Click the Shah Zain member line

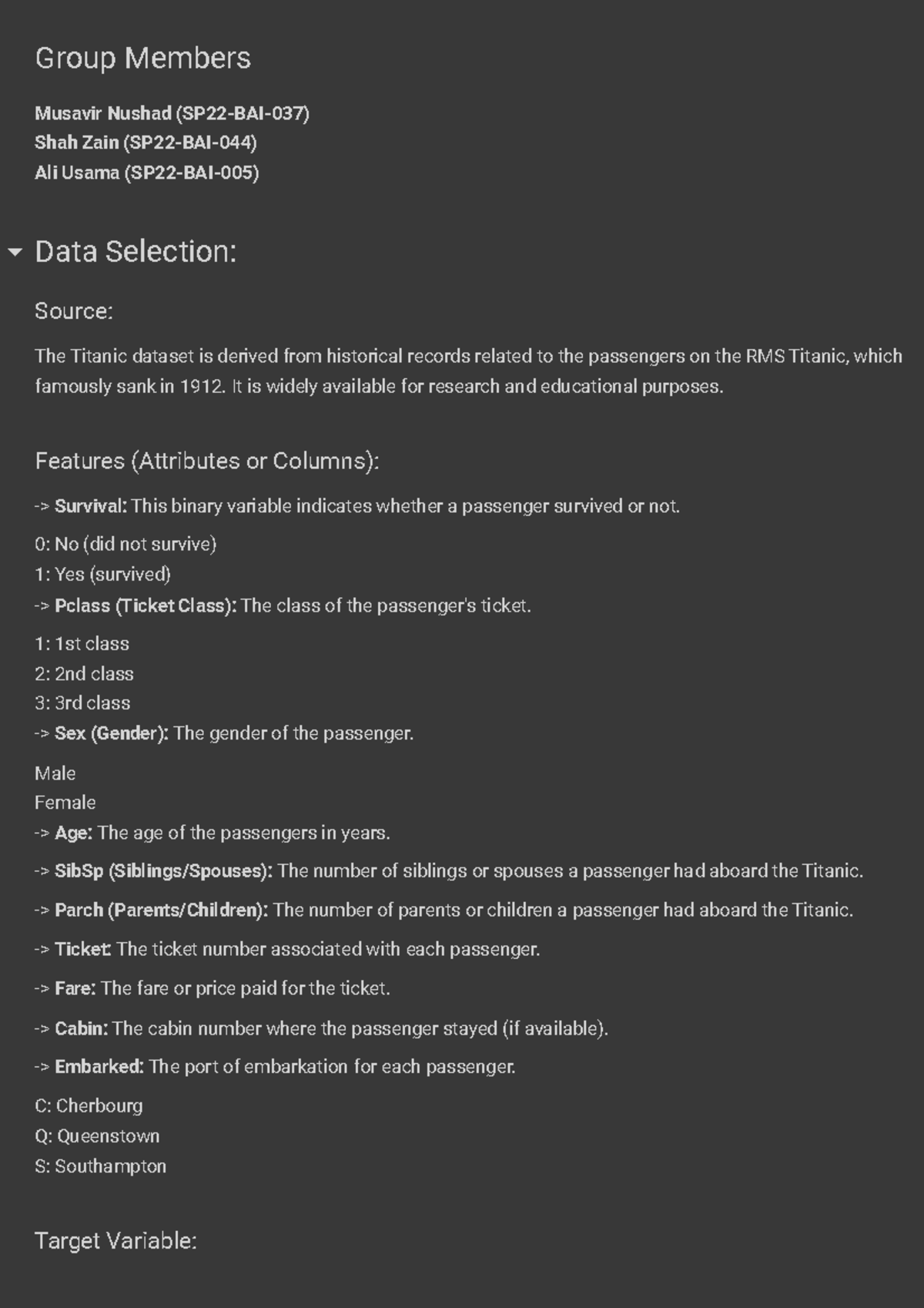(x=146, y=143)
